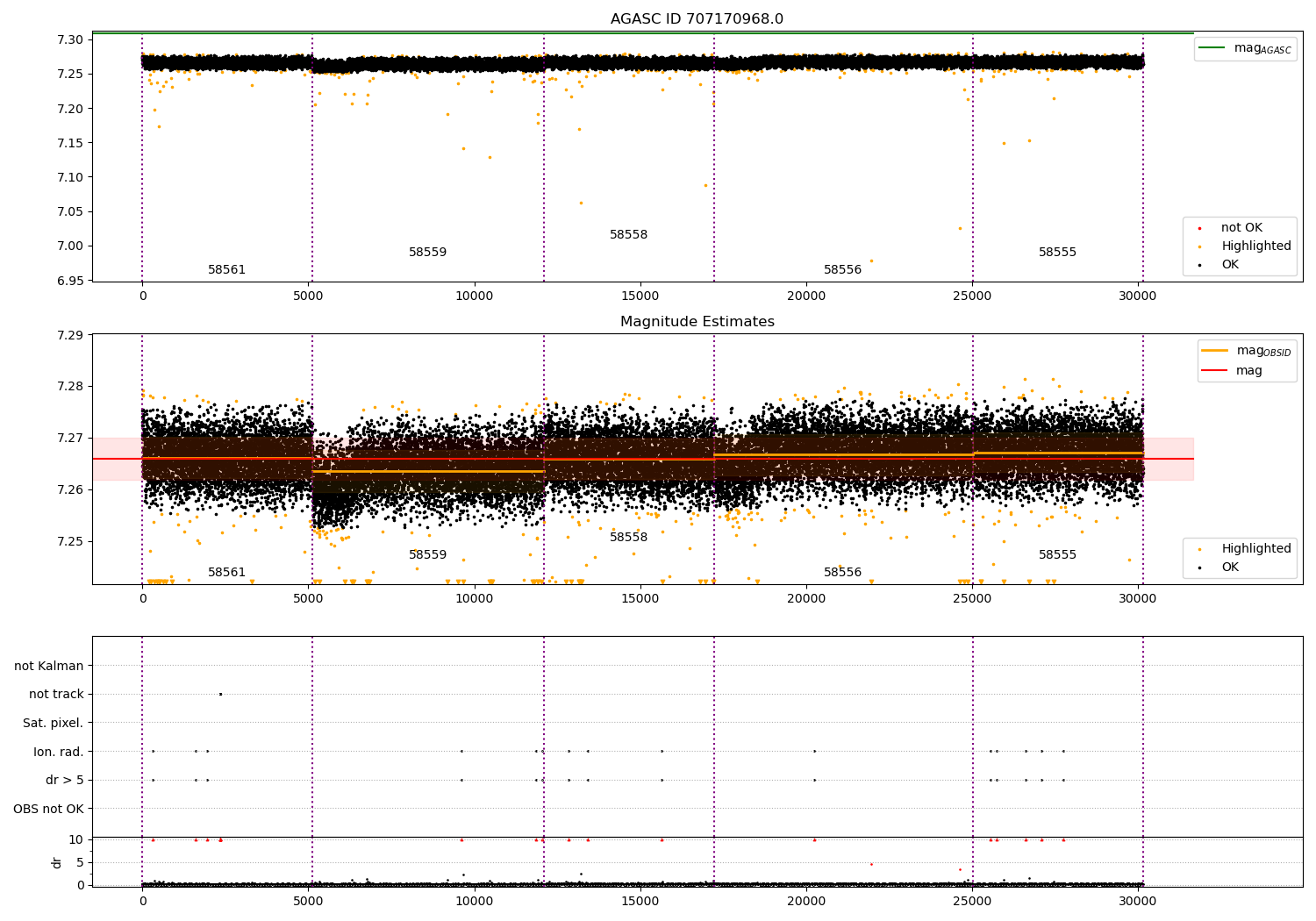
Task: Click the lone data point on the 'not track' row
Action: tap(220, 694)
